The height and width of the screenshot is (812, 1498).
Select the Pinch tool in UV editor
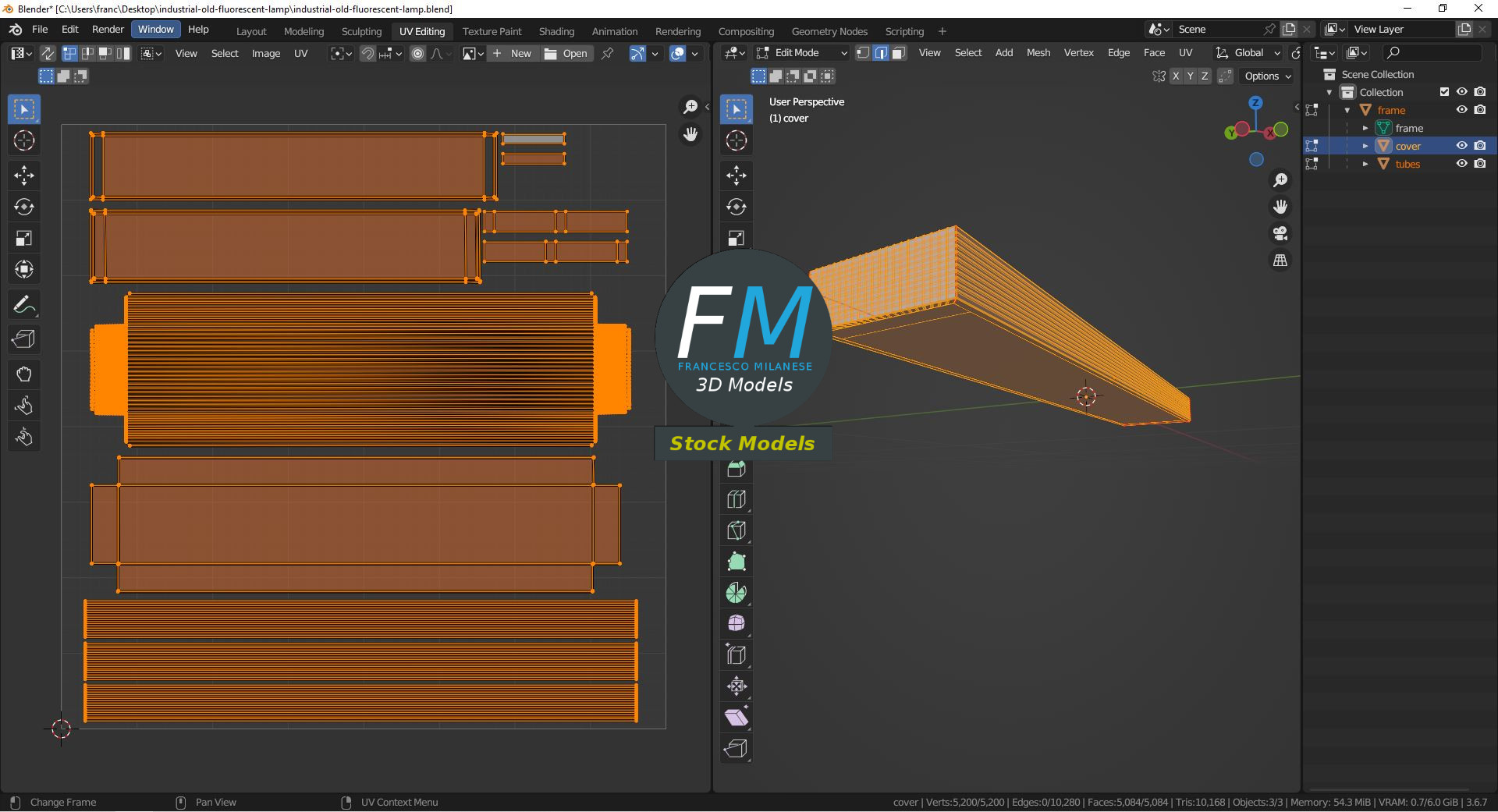click(x=24, y=437)
